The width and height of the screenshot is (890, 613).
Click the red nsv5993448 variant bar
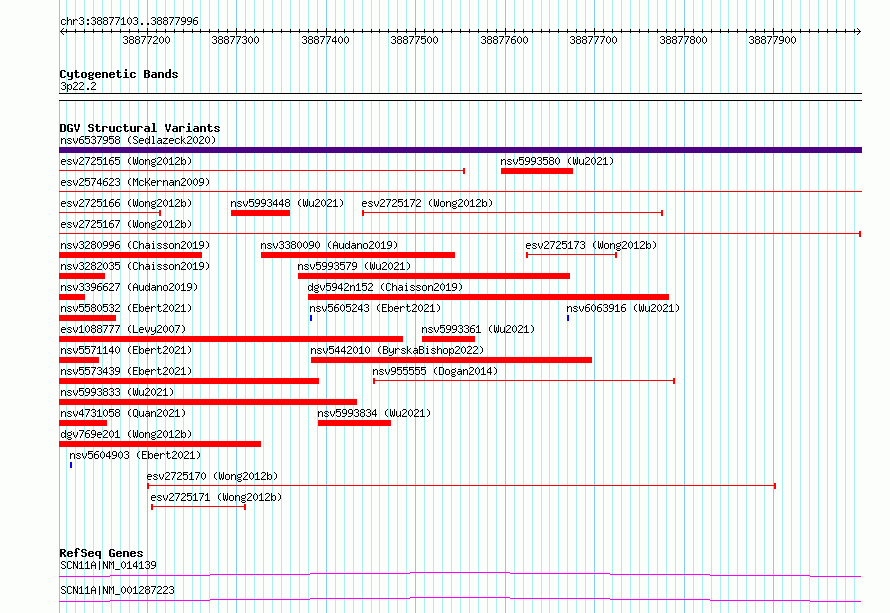point(261,213)
